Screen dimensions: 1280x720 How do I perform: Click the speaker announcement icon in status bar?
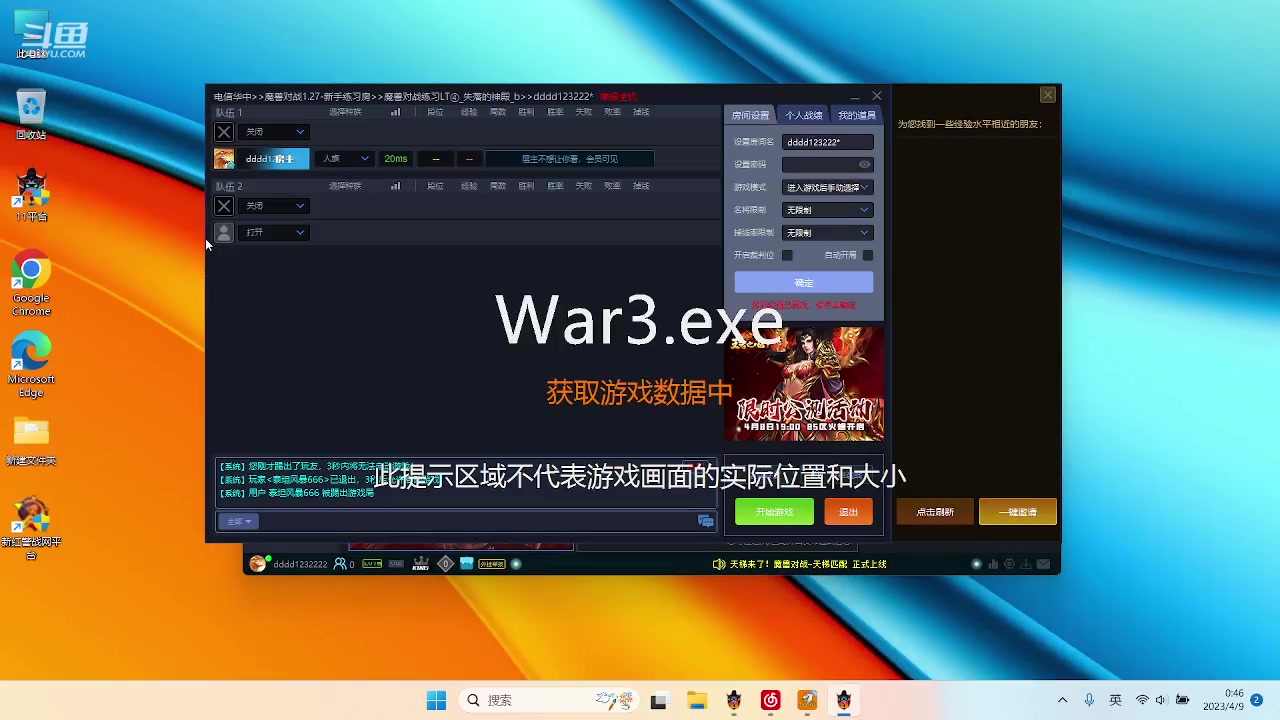[x=718, y=564]
